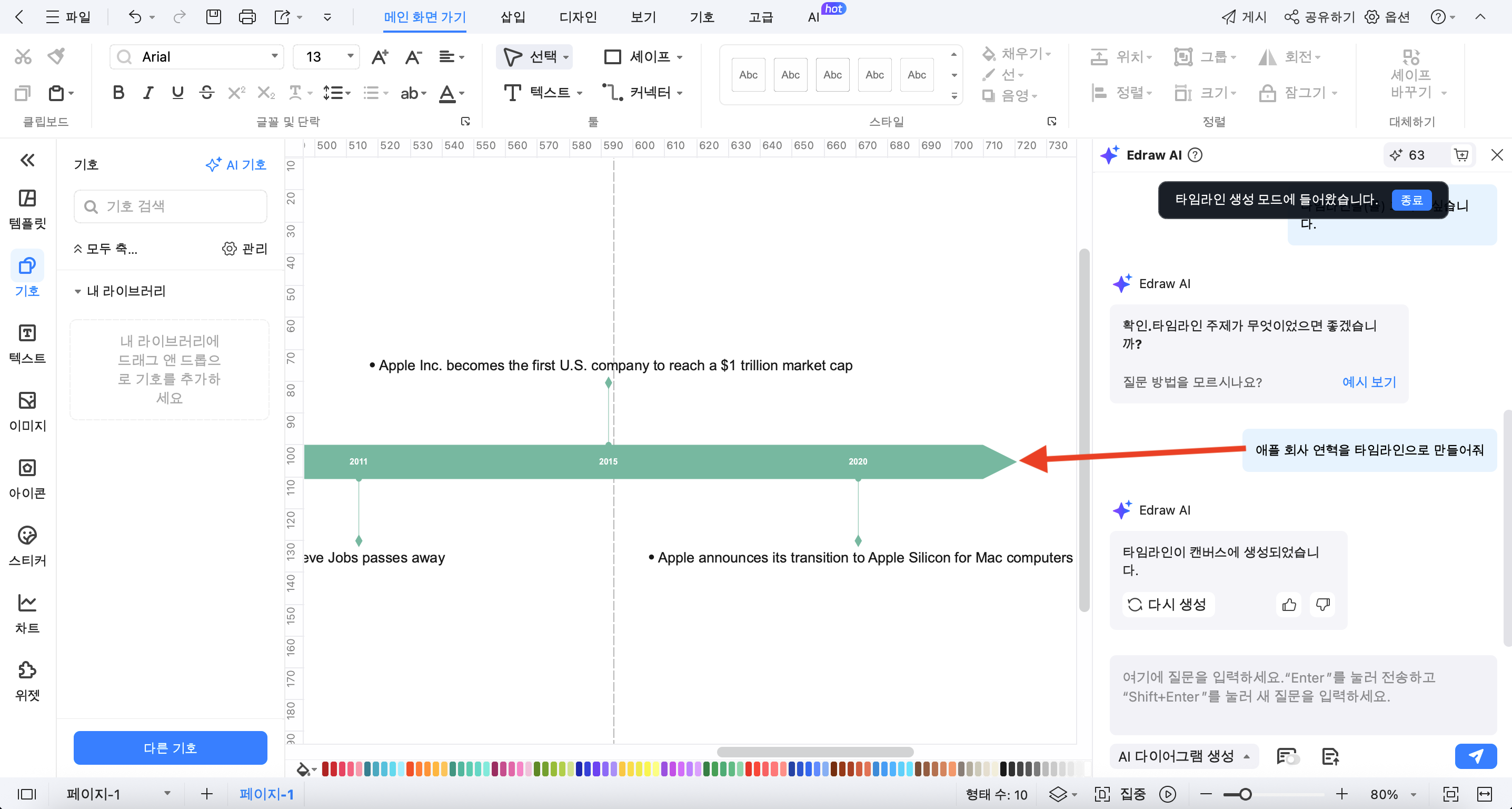Toggle Strikethrough formatting
Screen dimensions: 1512x809
[x=206, y=93]
